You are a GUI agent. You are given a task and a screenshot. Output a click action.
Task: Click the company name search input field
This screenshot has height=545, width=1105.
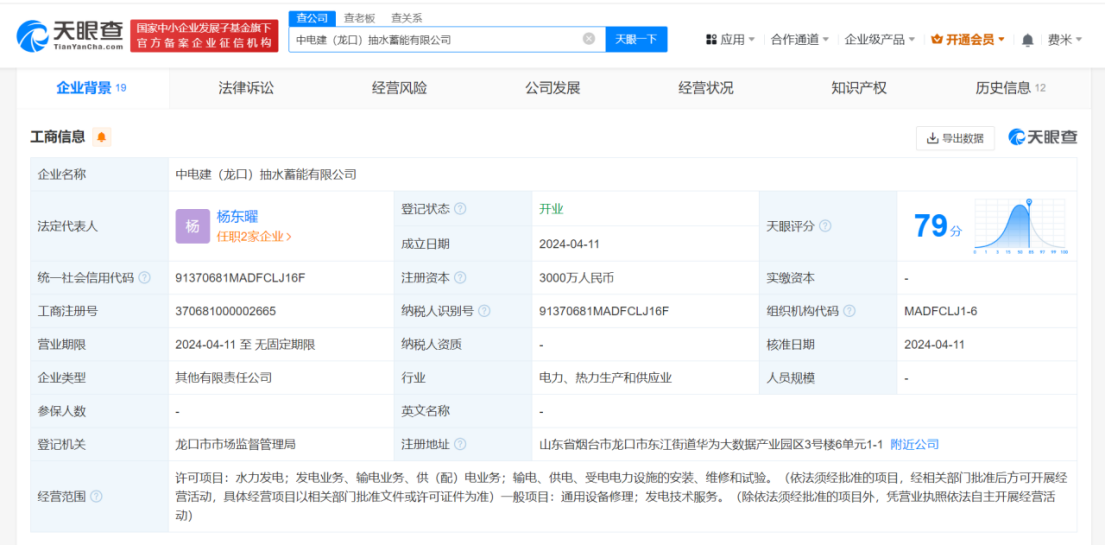[x=435, y=39]
